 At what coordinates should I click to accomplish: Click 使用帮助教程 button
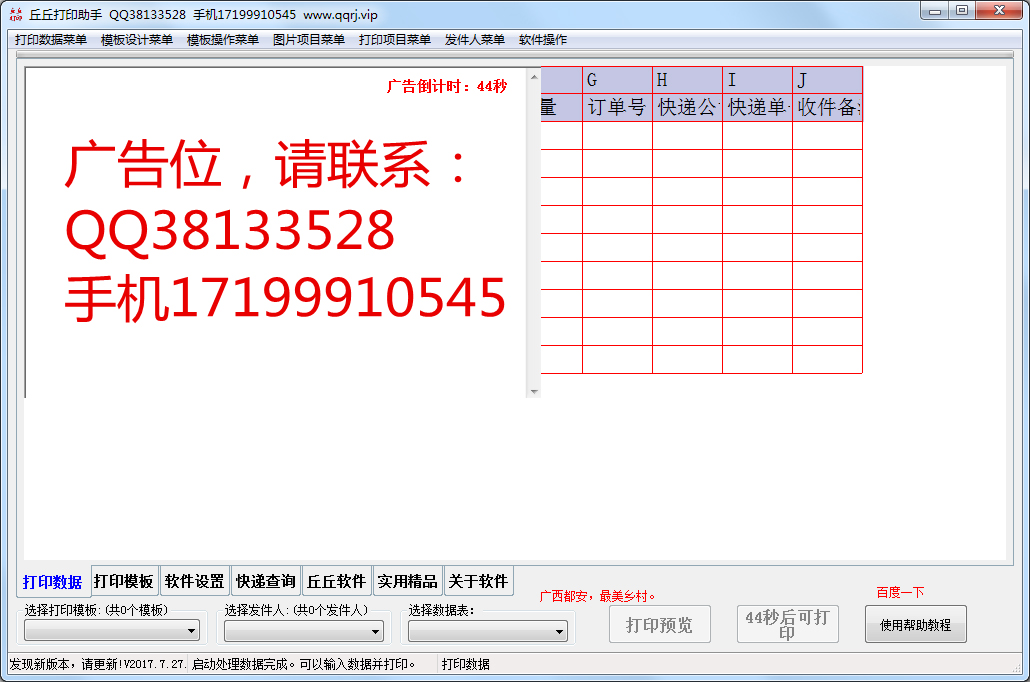click(916, 624)
